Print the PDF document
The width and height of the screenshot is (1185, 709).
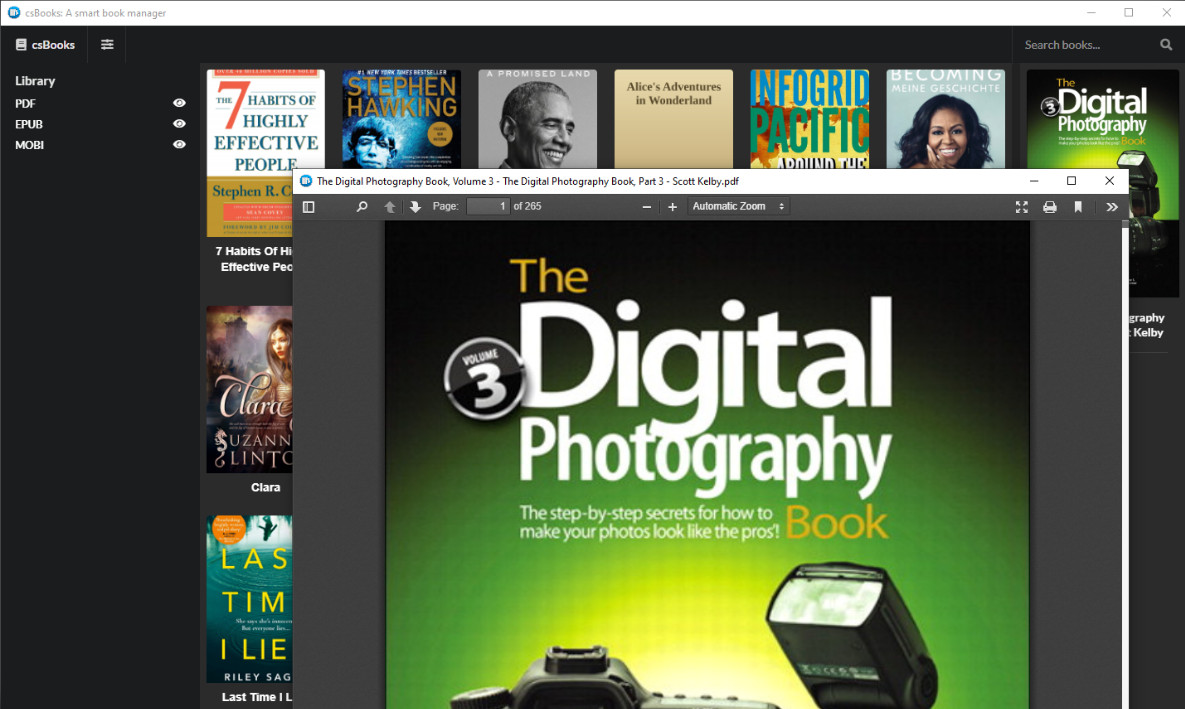click(x=1050, y=206)
